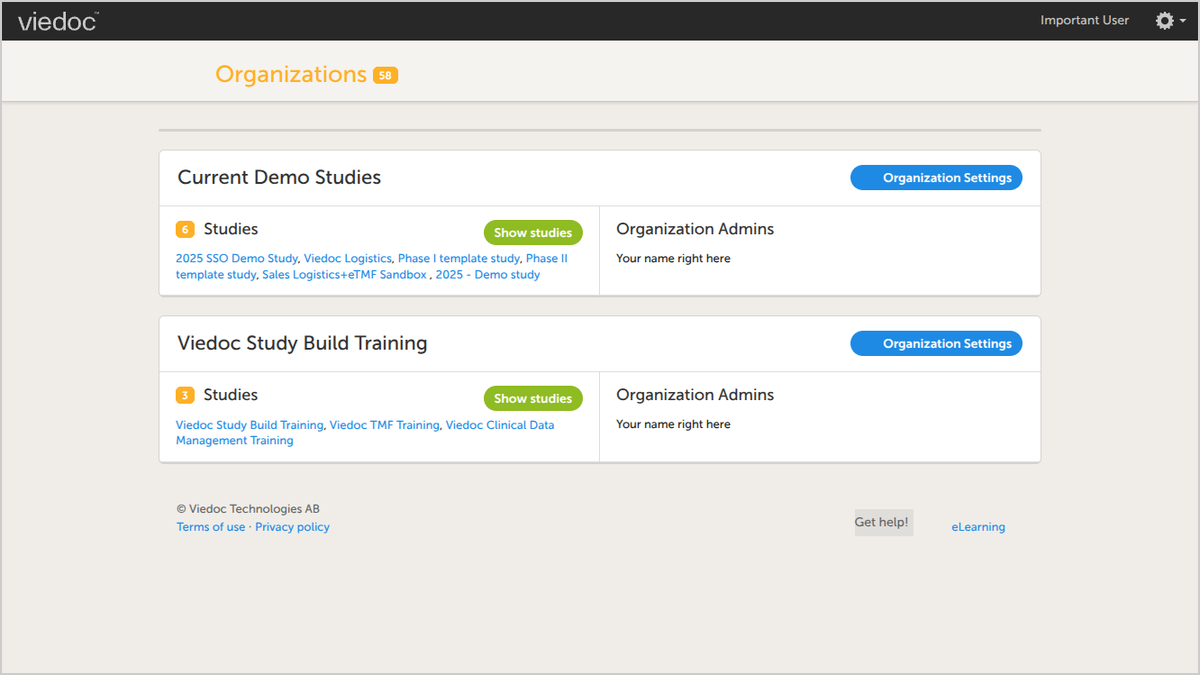Open the 2025 - Demo study link

488,274
